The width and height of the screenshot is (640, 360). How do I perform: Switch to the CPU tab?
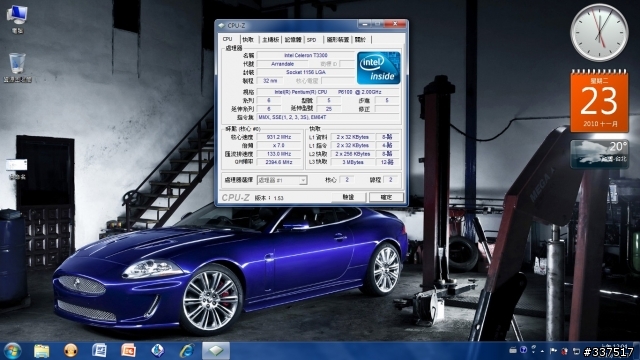click(x=228, y=39)
